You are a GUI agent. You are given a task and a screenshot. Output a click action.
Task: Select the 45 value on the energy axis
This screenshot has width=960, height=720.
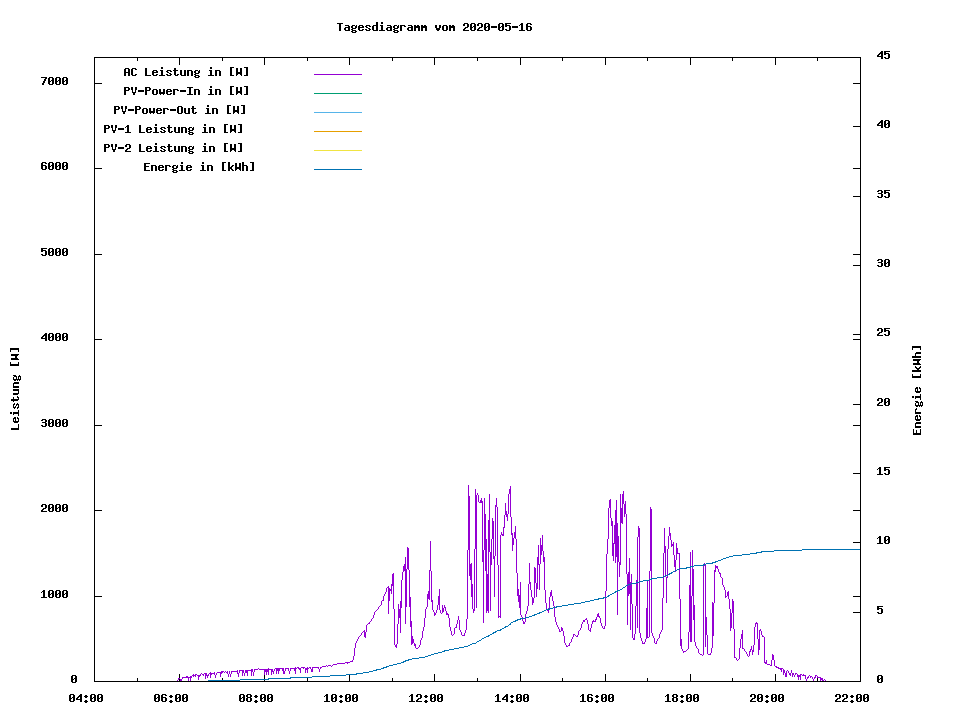pyautogui.click(x=883, y=55)
